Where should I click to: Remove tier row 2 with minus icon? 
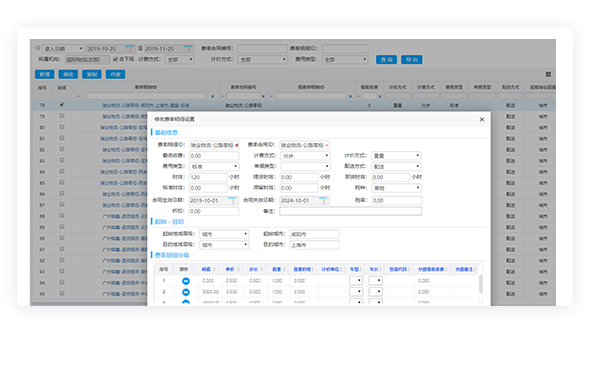point(186,292)
